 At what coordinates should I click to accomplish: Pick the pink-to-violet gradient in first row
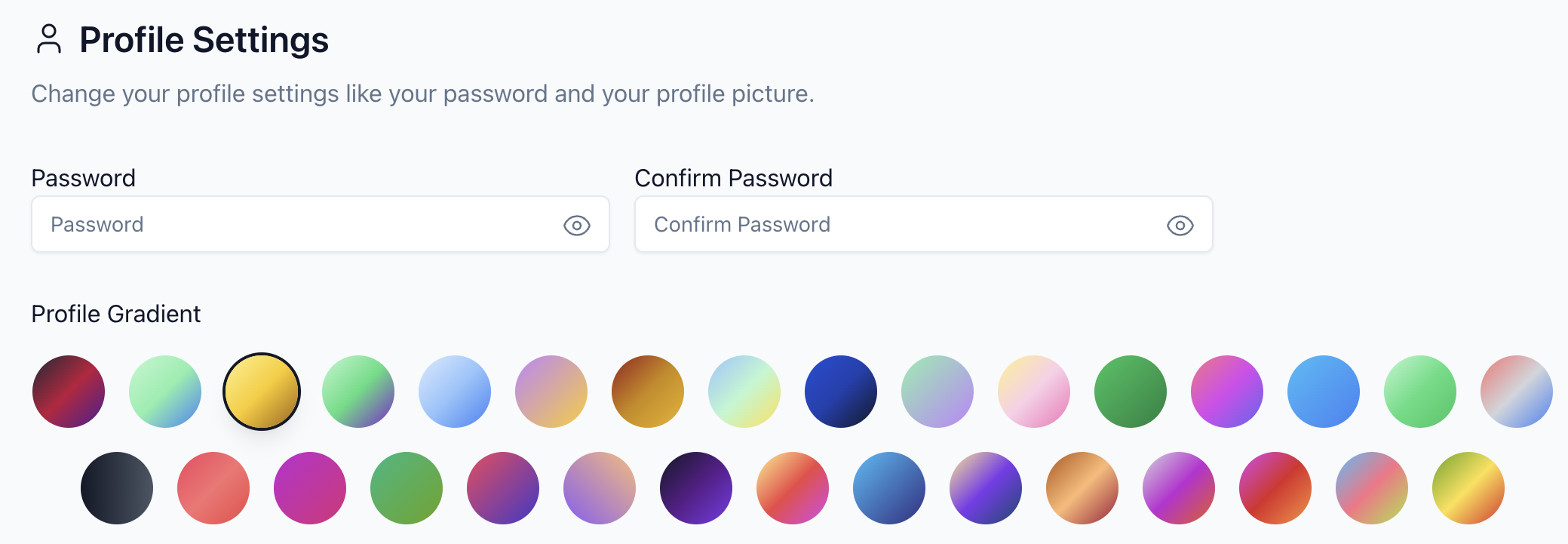(x=1227, y=392)
